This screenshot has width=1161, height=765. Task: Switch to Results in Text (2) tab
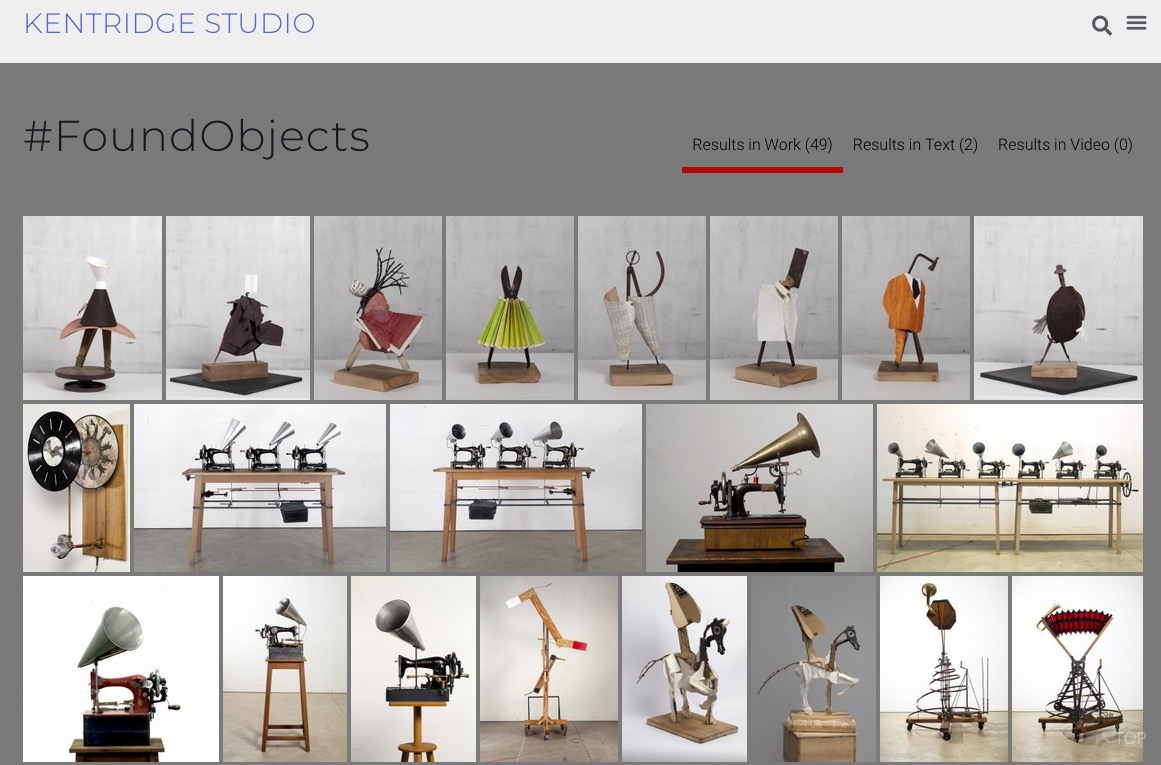click(x=915, y=144)
